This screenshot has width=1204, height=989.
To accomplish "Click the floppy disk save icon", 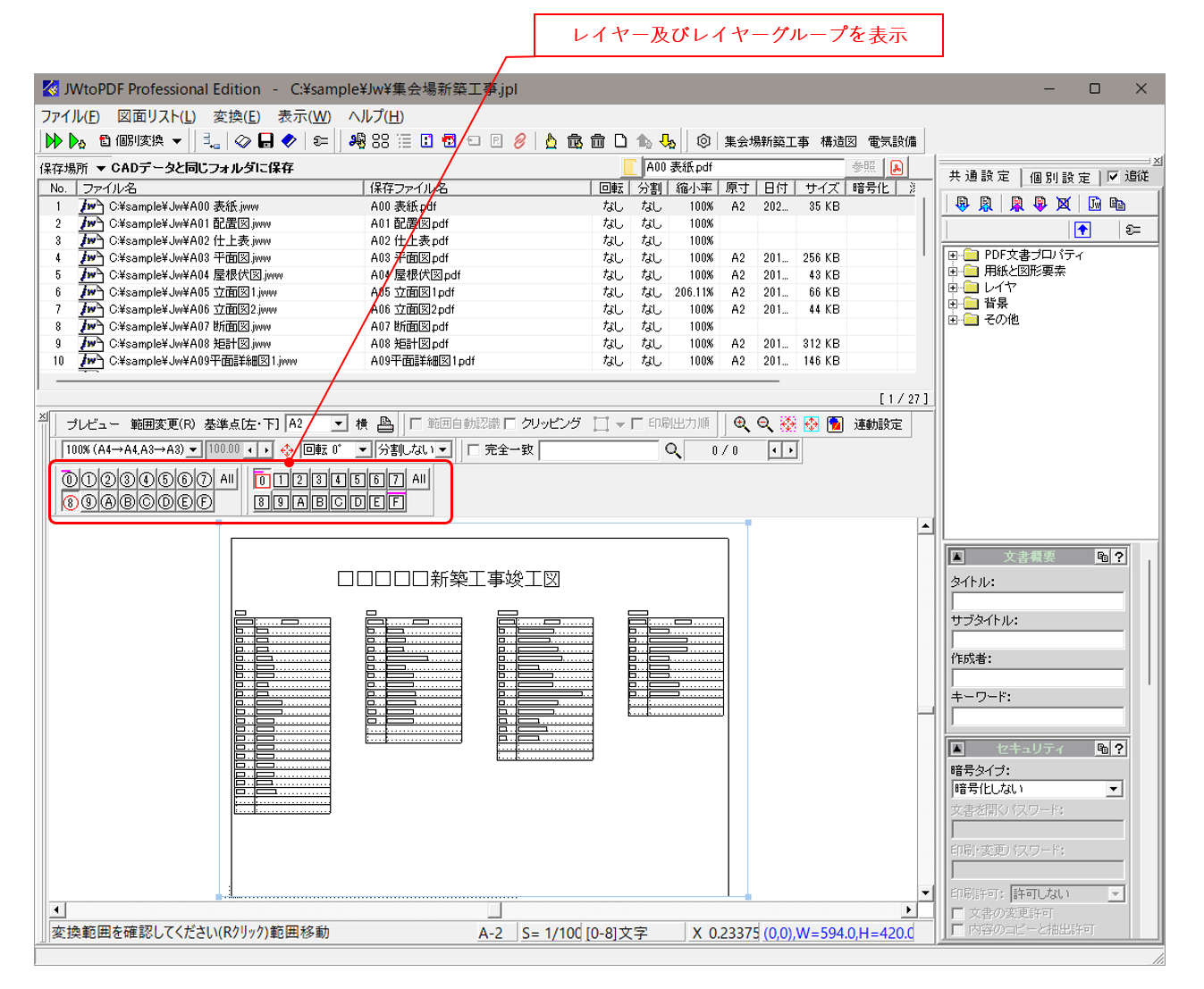I will point(265,141).
